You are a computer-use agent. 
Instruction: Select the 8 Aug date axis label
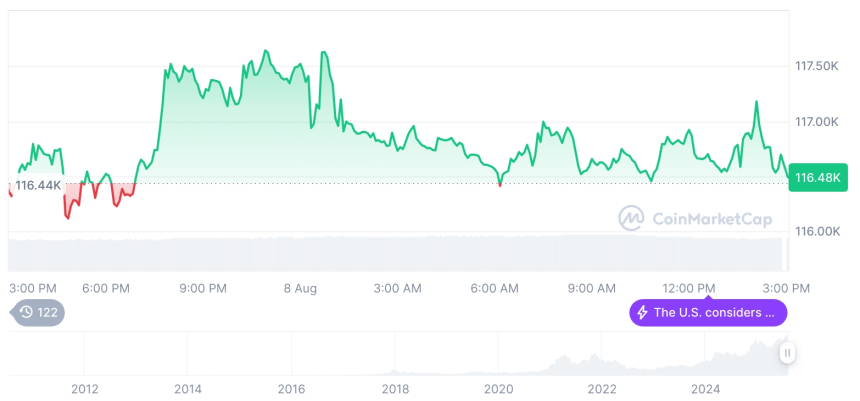point(300,288)
